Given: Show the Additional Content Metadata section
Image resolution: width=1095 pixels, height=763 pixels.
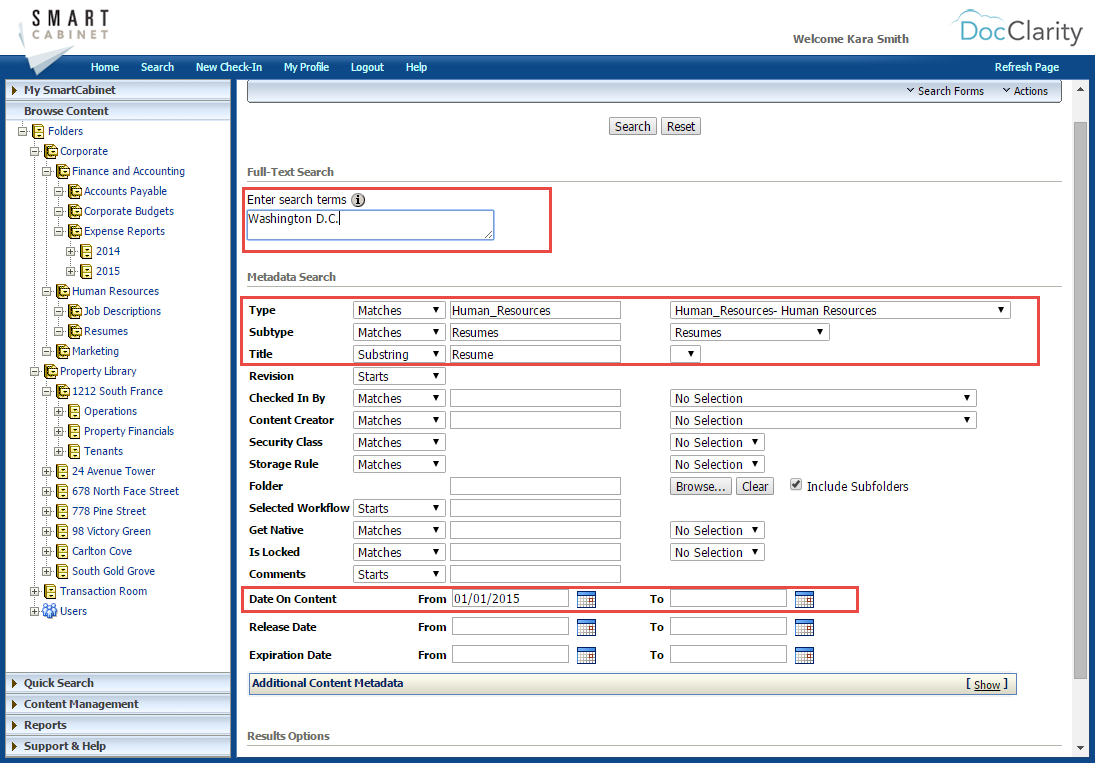Looking at the screenshot, I should click(x=987, y=684).
